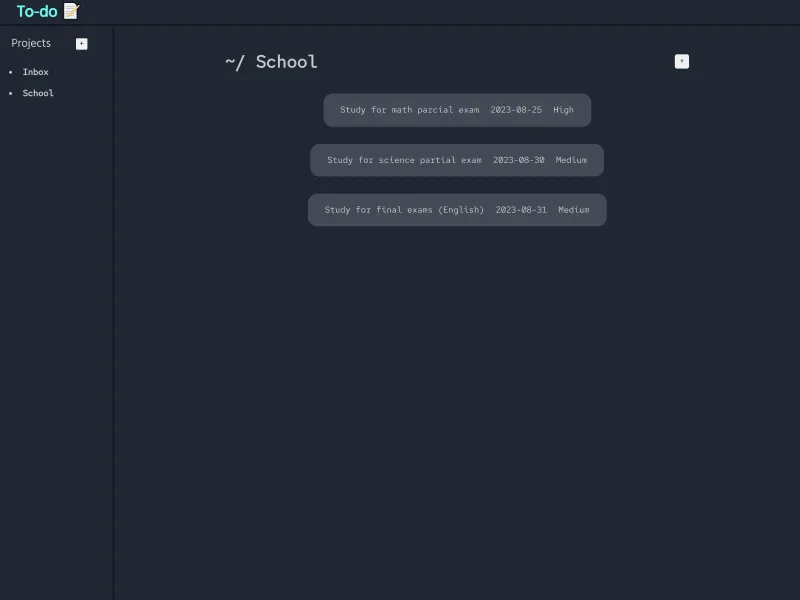Select the Study for math parcial exam task
Screen dimensions: 800x600
coord(409,110)
